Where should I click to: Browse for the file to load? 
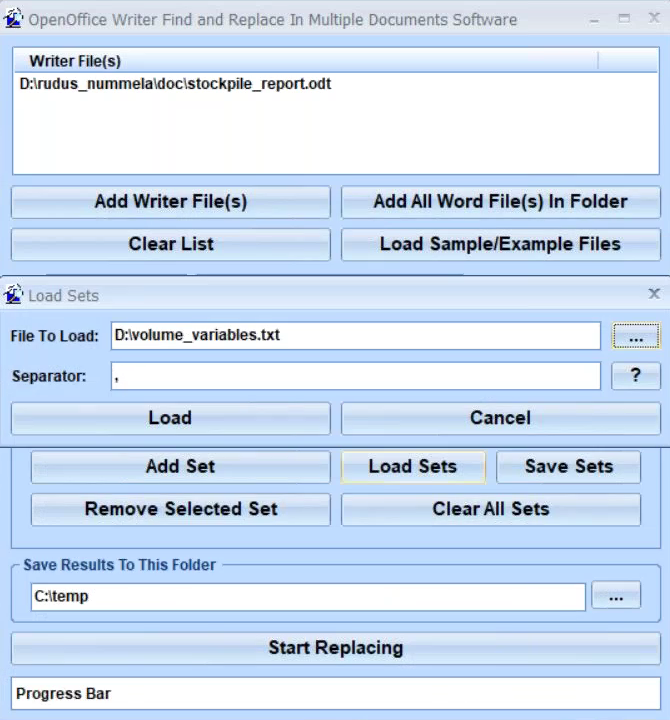coord(636,336)
